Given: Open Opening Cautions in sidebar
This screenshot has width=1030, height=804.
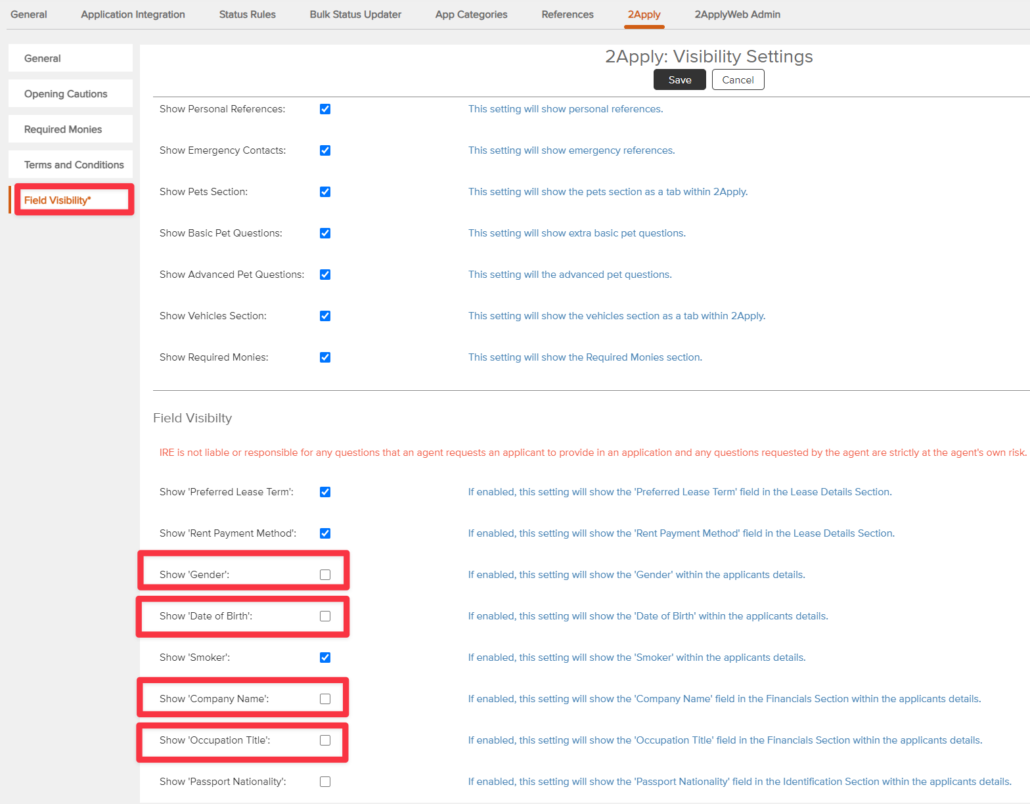Looking at the screenshot, I should pyautogui.click(x=70, y=94).
